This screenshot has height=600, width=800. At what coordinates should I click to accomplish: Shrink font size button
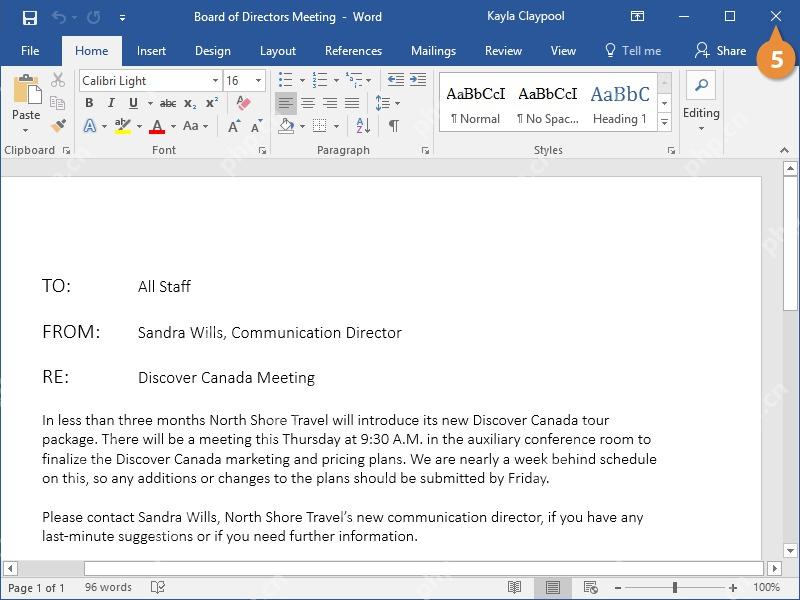[256, 126]
